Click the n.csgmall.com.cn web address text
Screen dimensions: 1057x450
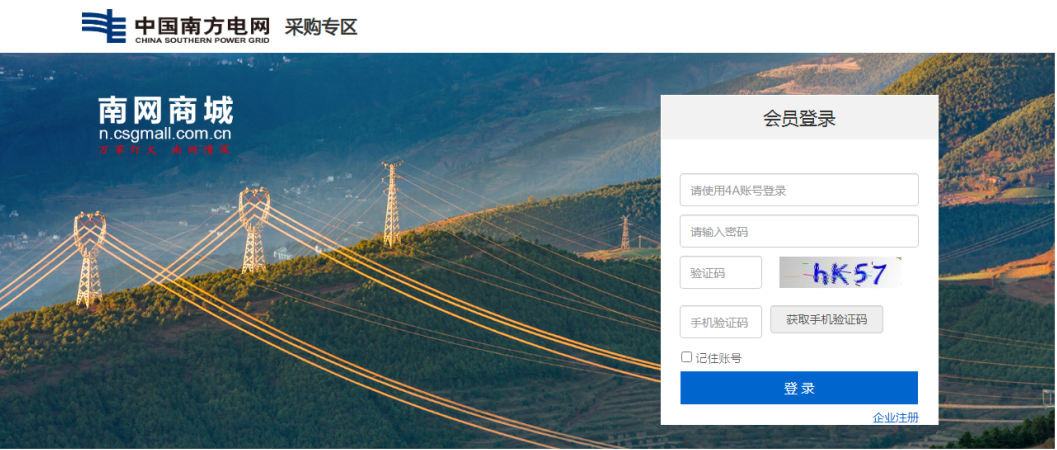point(165,134)
